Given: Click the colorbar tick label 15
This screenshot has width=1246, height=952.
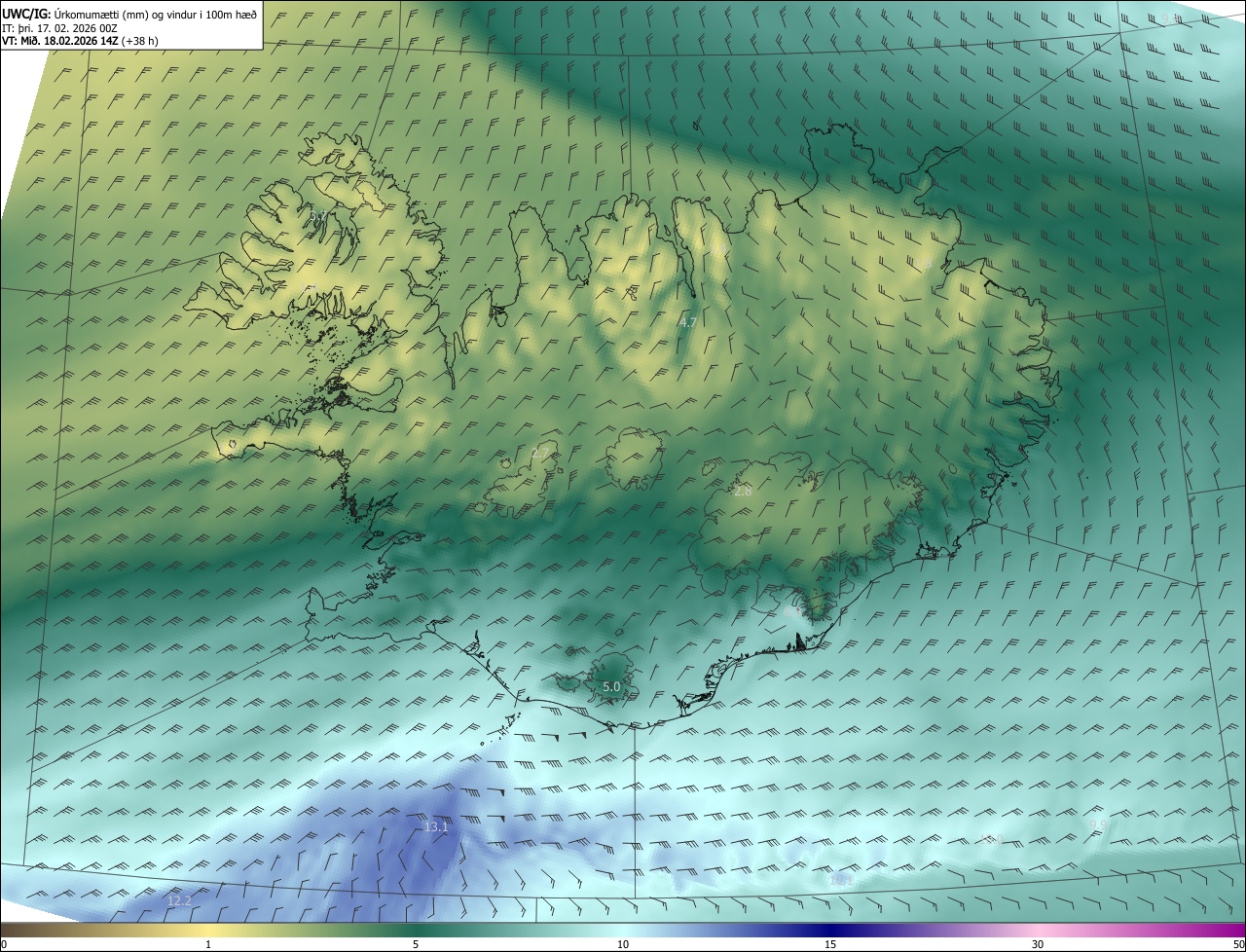Looking at the screenshot, I should (830, 944).
